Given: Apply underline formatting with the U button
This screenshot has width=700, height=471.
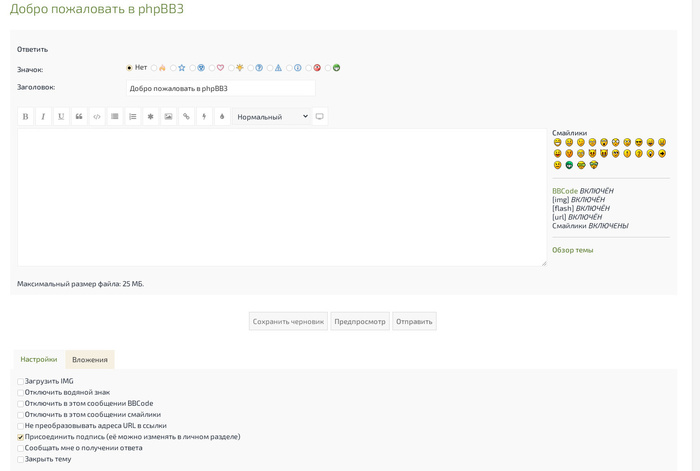Looking at the screenshot, I should (61, 117).
